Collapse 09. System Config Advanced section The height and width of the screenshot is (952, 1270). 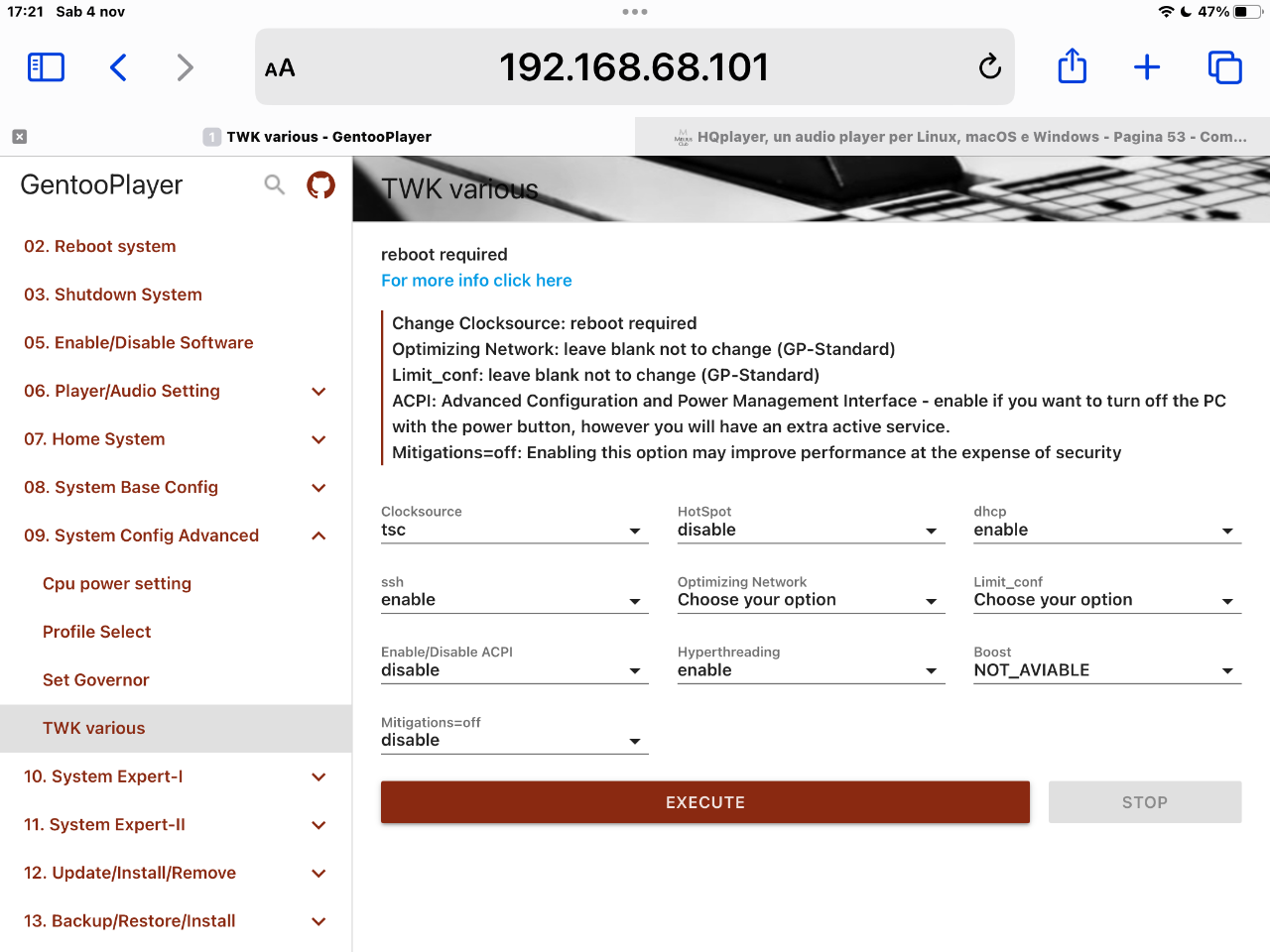point(176,535)
